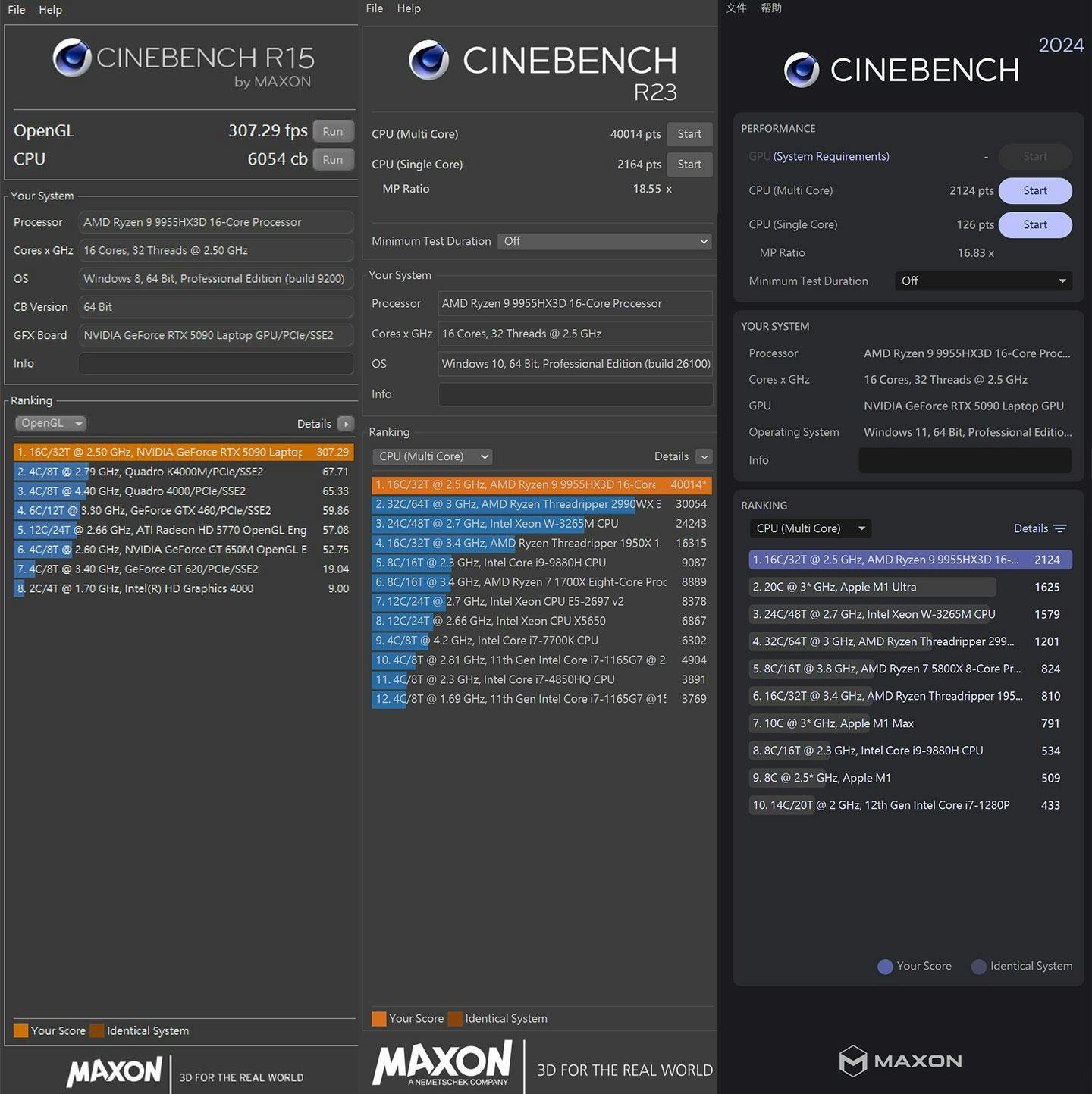The width and height of the screenshot is (1092, 1094).
Task: Open GPU System Requirements link in 2024
Action: coord(831,156)
